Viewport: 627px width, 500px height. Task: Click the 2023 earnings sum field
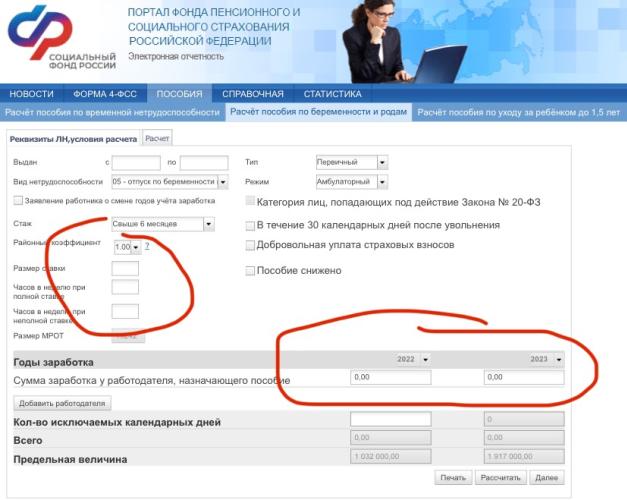[524, 377]
